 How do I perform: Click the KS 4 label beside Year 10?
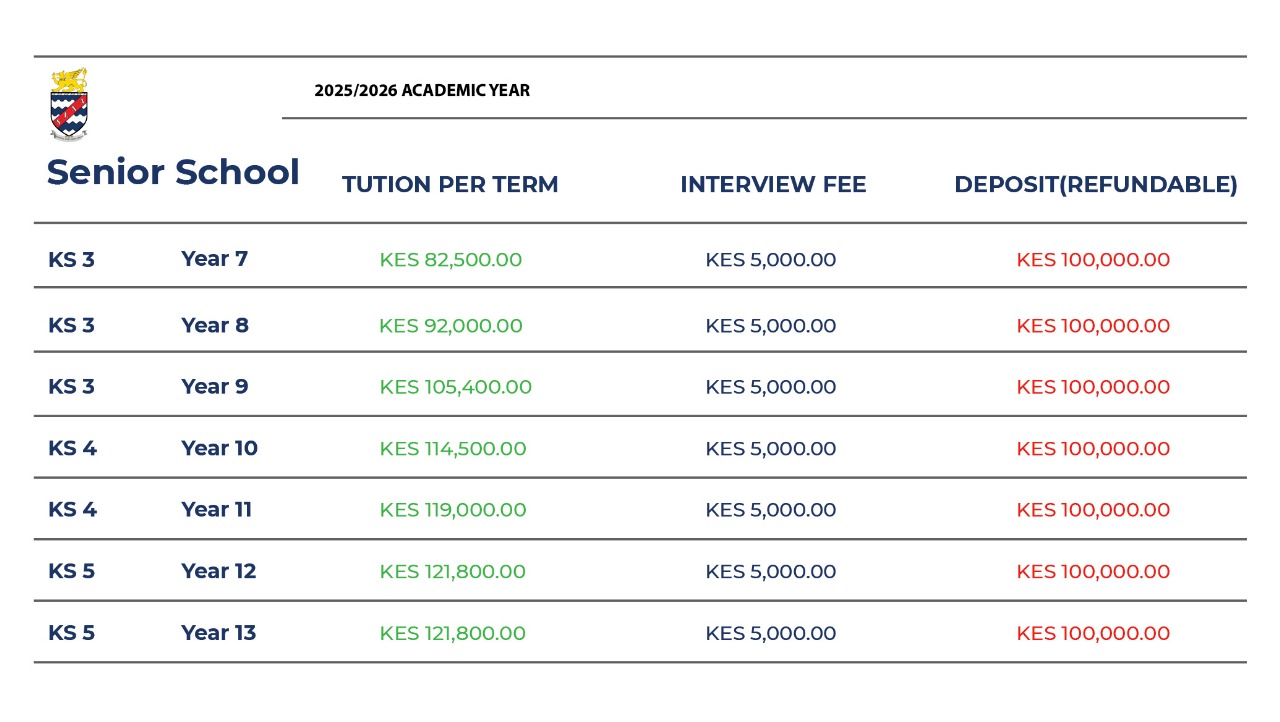(x=72, y=449)
